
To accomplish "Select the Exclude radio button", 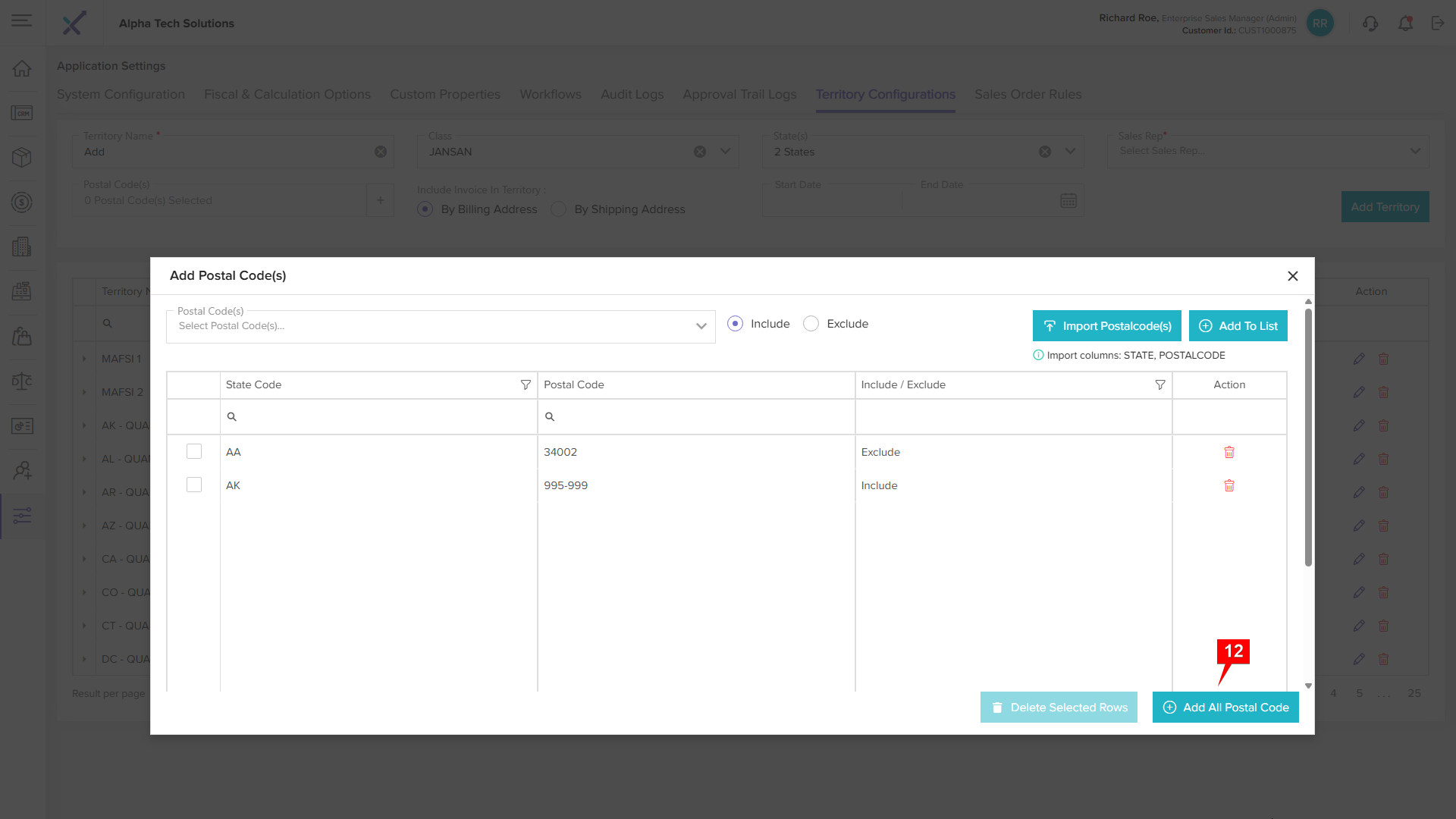I will click(x=811, y=324).
